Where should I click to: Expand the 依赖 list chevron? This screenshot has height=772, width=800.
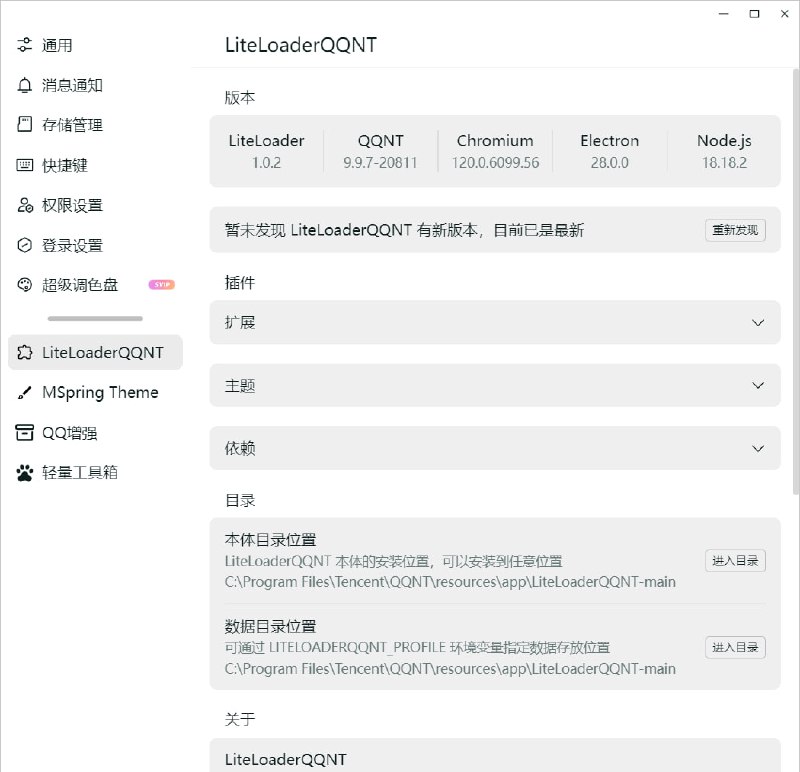pos(758,449)
